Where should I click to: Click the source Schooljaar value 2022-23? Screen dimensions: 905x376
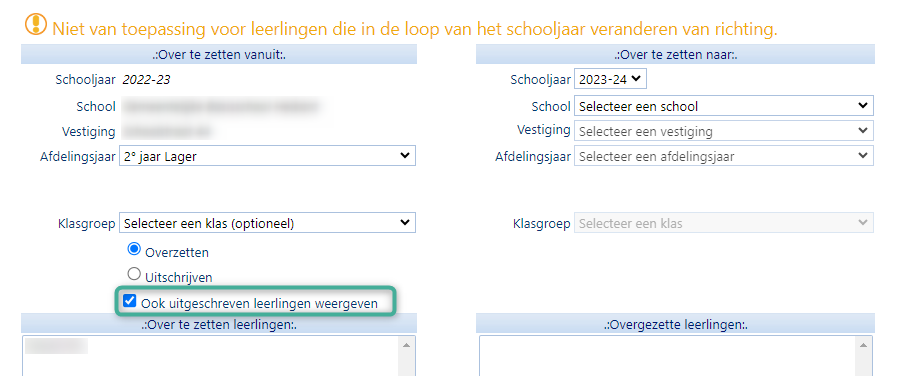click(x=146, y=80)
